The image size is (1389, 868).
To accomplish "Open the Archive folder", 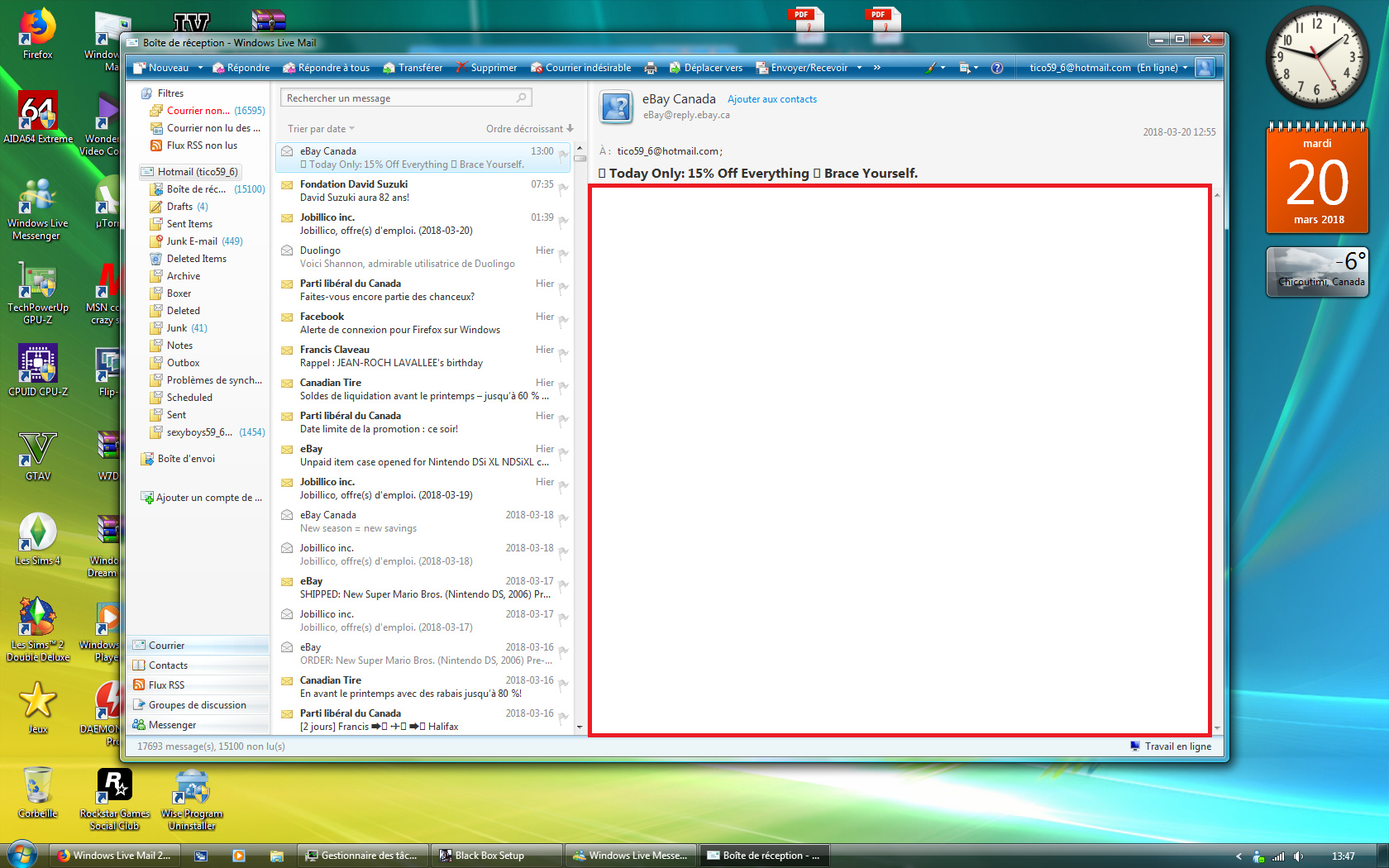I will (x=175, y=276).
